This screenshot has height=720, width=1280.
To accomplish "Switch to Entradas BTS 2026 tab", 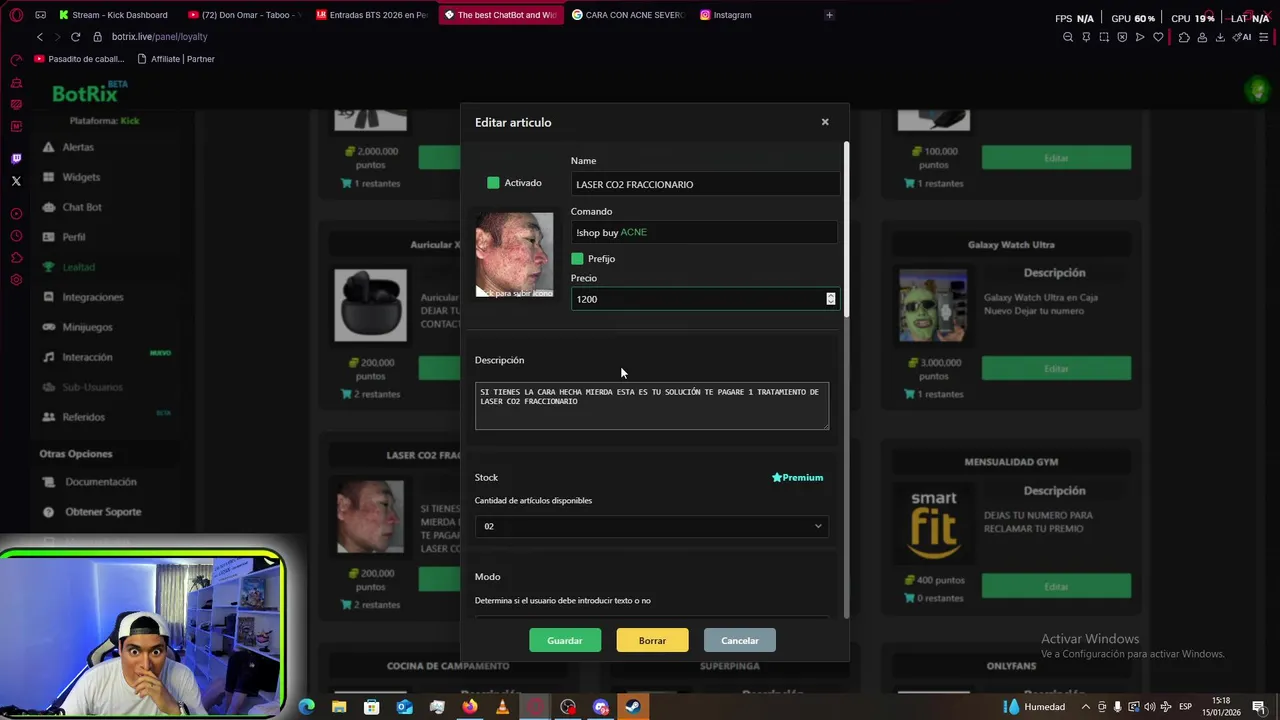I will click(372, 15).
